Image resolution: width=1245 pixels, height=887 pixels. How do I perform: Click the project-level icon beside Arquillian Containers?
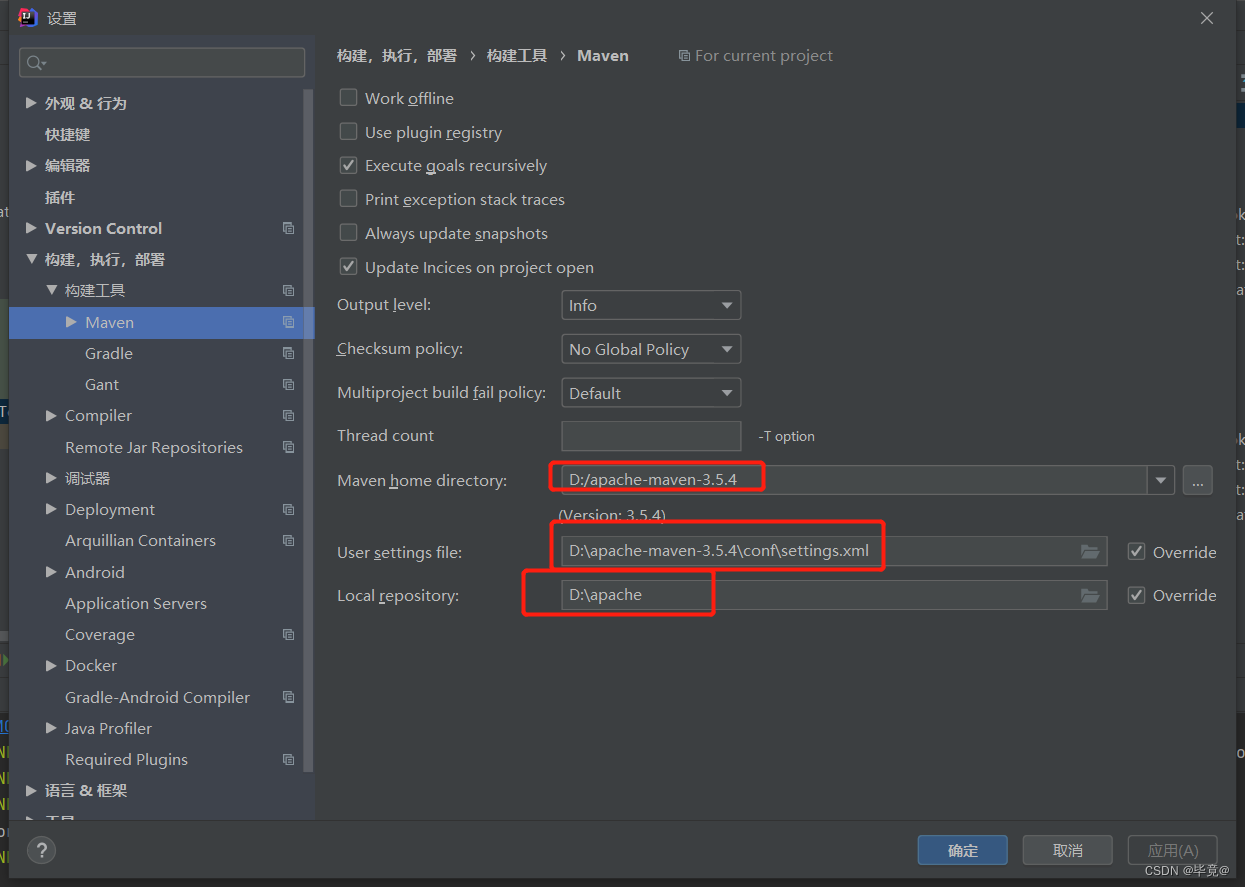pos(288,540)
